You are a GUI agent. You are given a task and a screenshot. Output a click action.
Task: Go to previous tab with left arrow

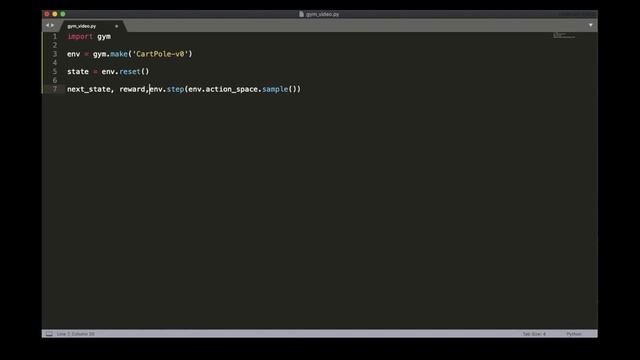point(47,25)
